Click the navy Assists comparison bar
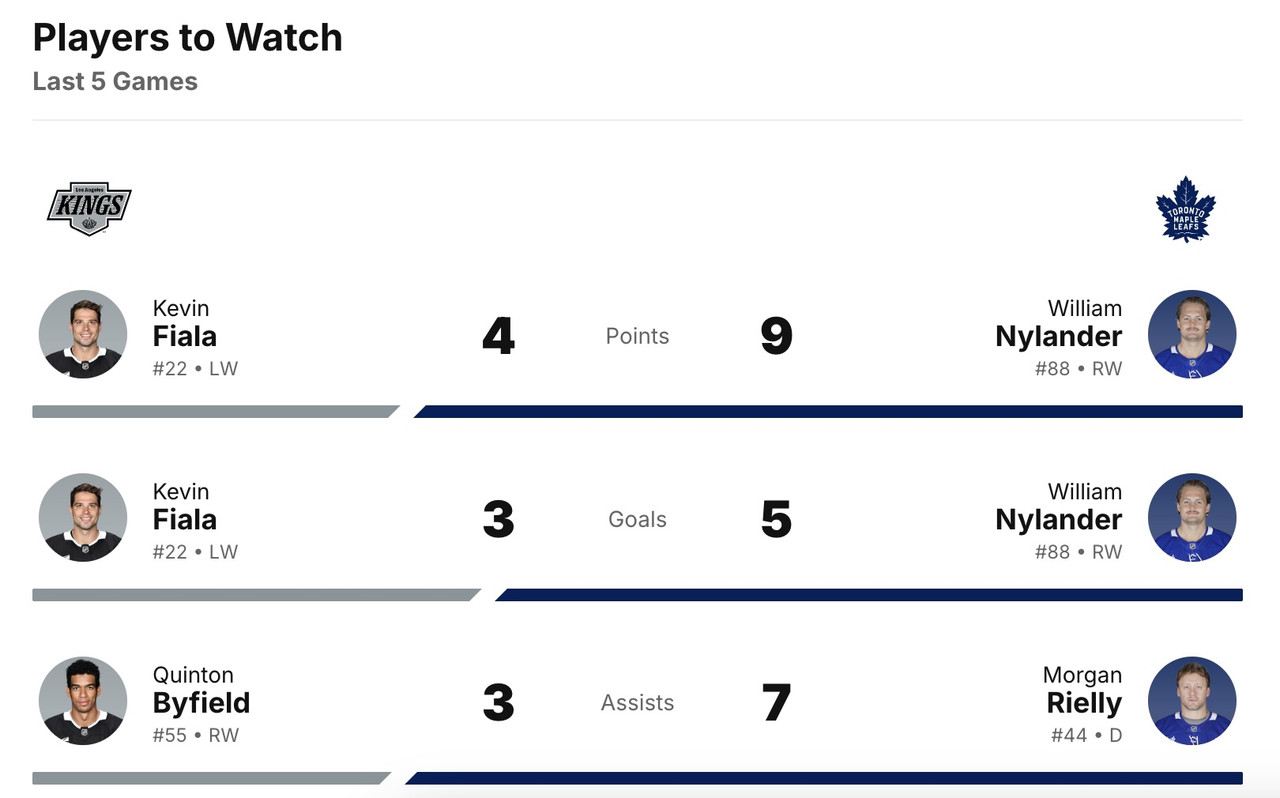Image resolution: width=1280 pixels, height=798 pixels. [x=823, y=778]
